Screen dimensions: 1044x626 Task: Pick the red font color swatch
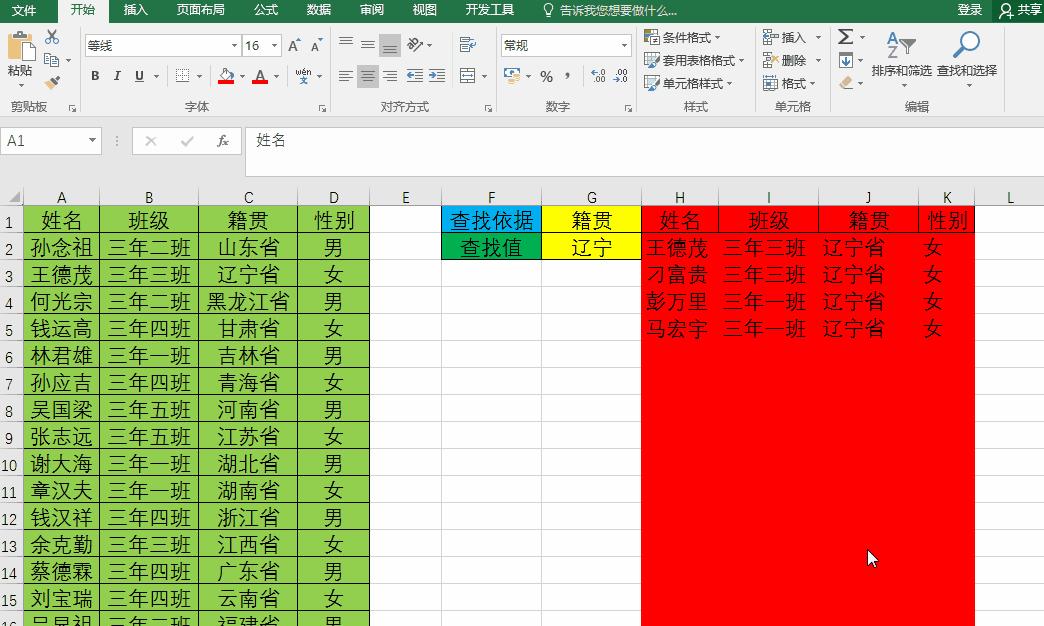pos(258,81)
